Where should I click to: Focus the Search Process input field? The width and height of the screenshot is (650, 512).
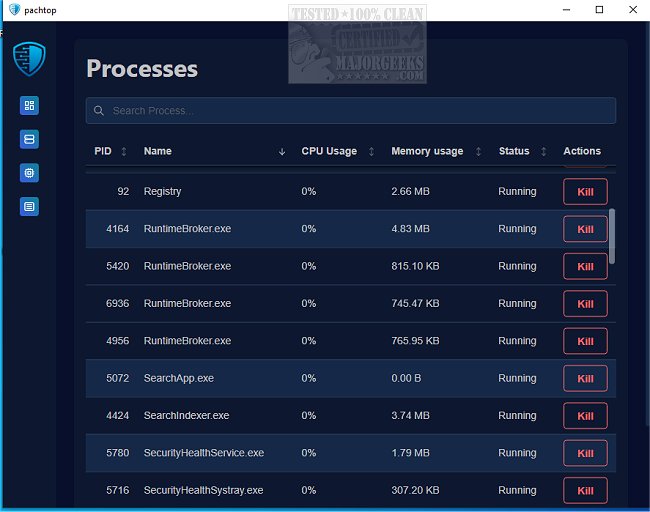351,111
